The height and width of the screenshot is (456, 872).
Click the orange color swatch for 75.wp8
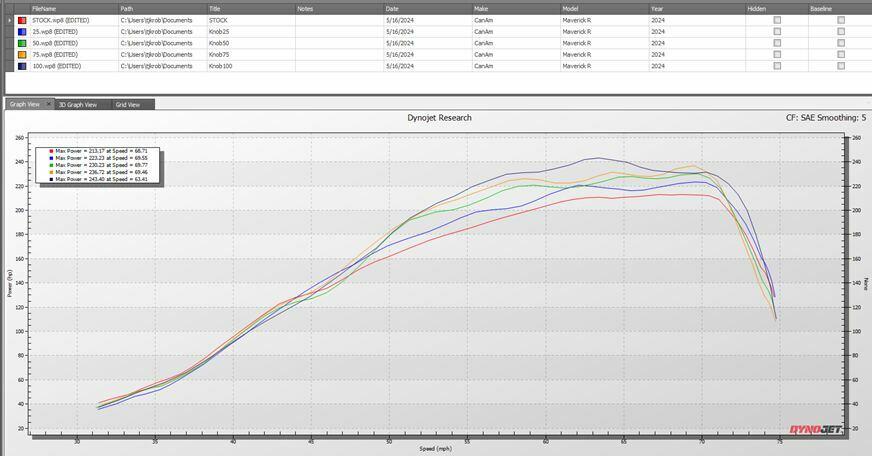click(x=22, y=54)
